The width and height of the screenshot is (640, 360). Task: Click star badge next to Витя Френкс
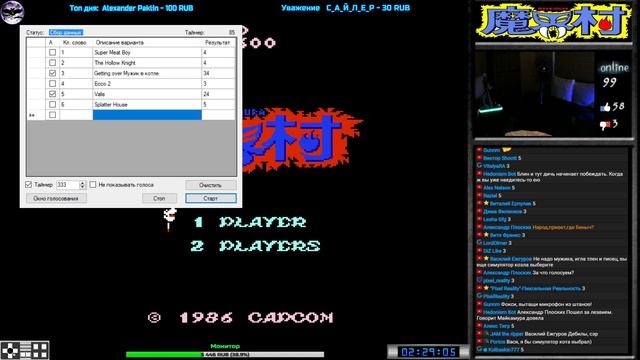tap(486, 235)
